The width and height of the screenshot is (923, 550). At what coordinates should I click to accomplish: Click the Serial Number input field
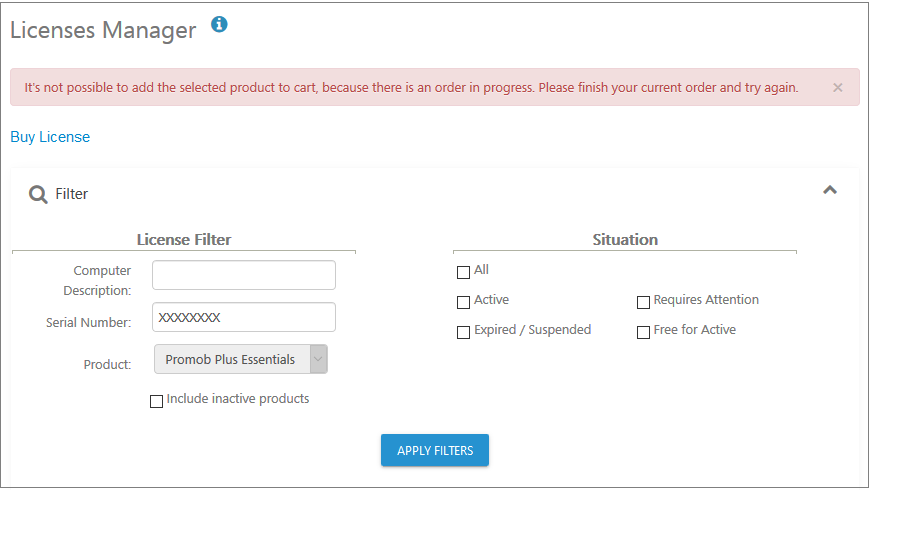pyautogui.click(x=244, y=317)
